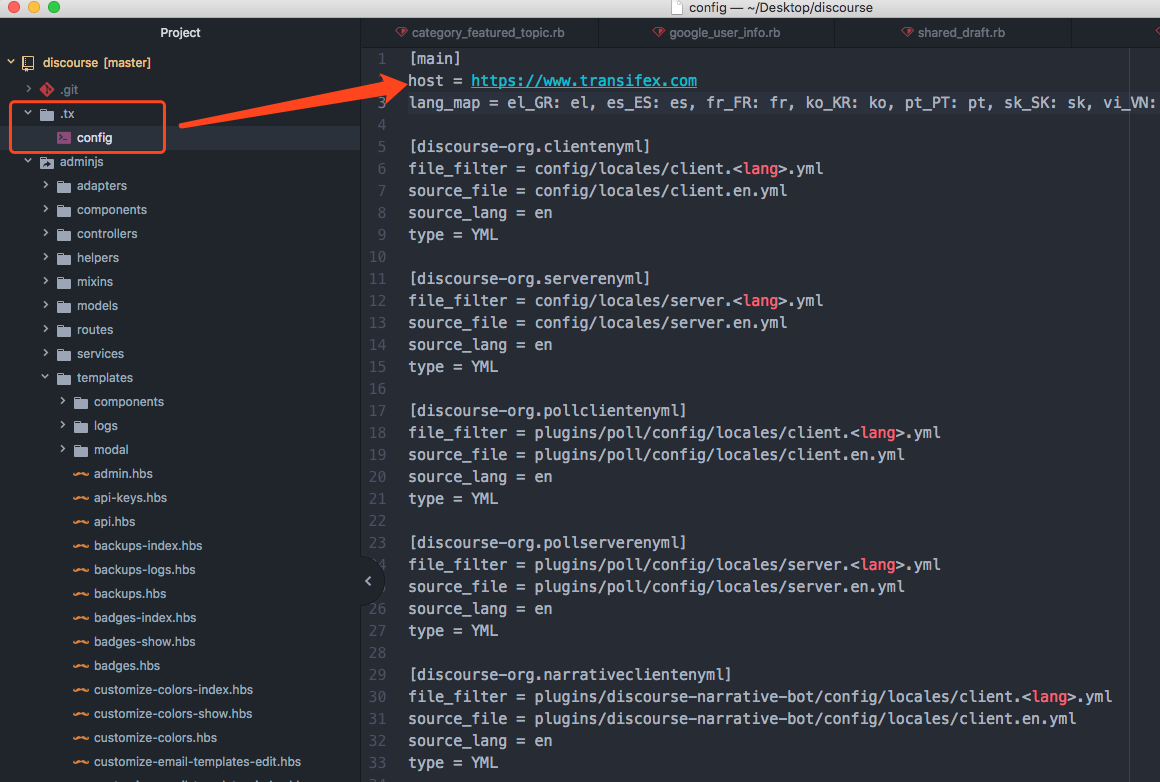Collapse the templates folder
This screenshot has width=1160, height=782.
(46, 378)
